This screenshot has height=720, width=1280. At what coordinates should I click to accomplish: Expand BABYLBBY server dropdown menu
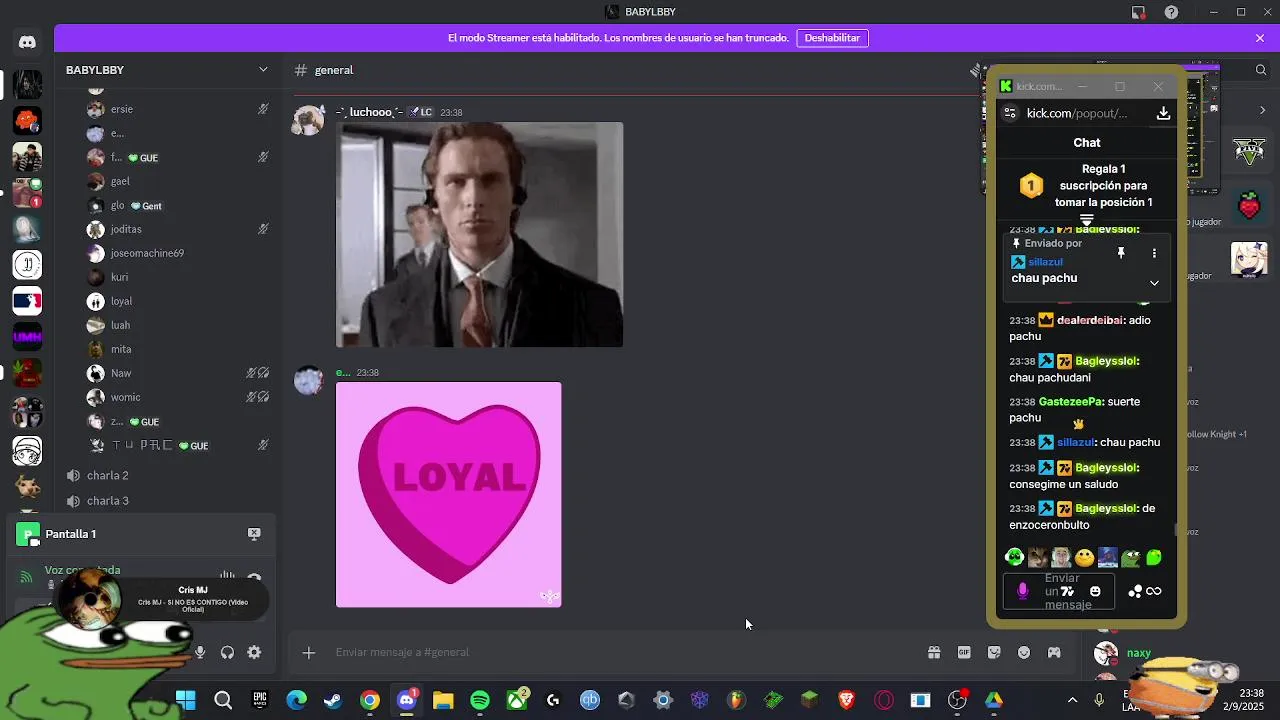[x=263, y=70]
